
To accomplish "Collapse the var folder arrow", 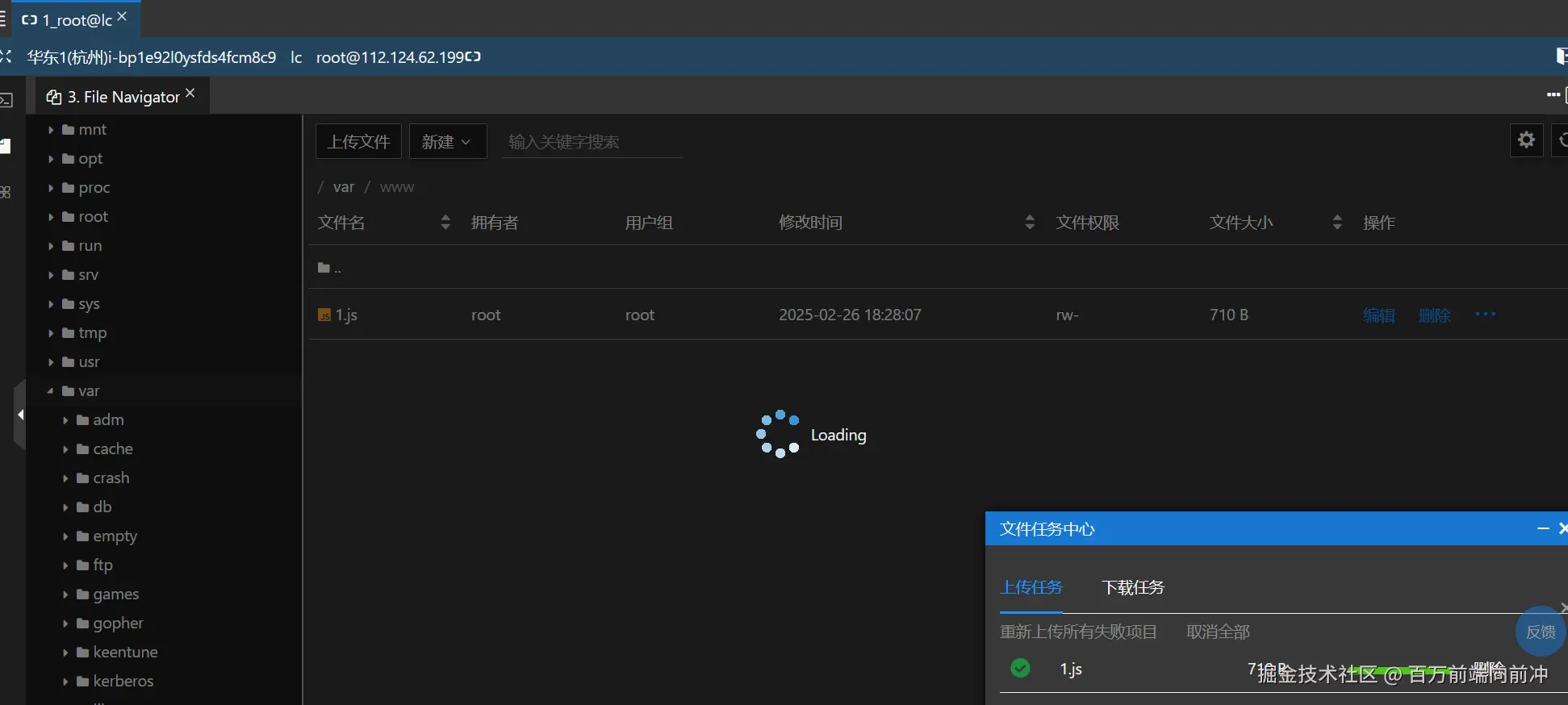I will pos(51,391).
